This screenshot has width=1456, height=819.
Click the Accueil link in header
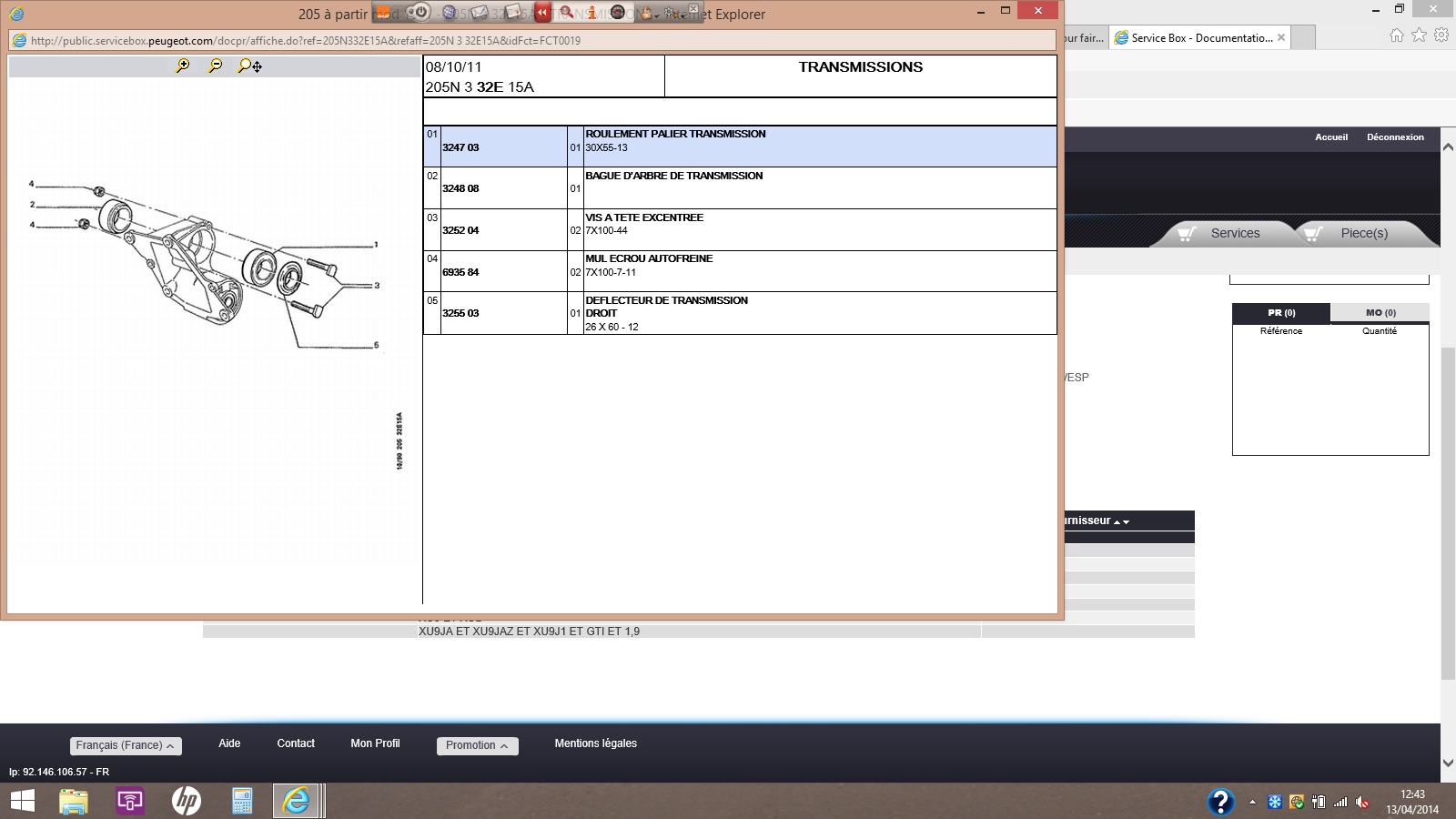[x=1330, y=137]
